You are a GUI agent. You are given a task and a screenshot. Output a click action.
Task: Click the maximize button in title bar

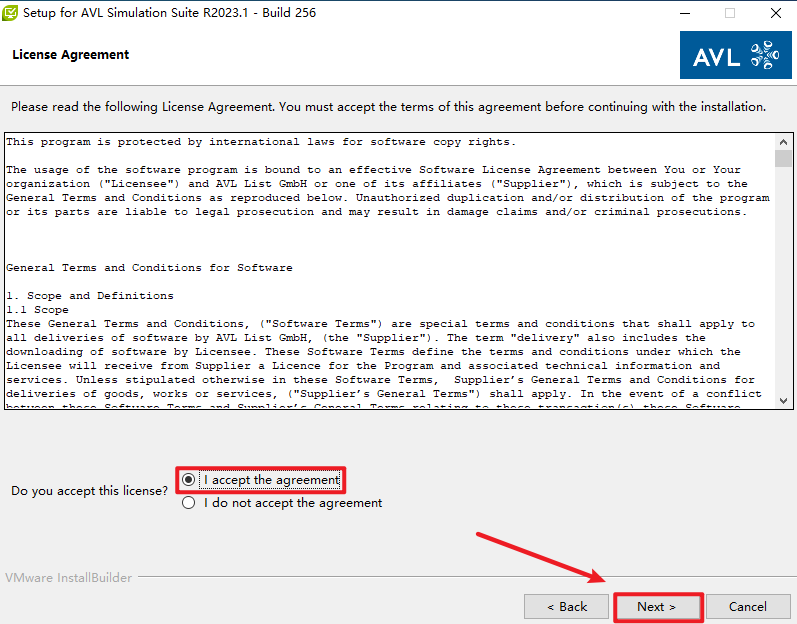[x=730, y=13]
